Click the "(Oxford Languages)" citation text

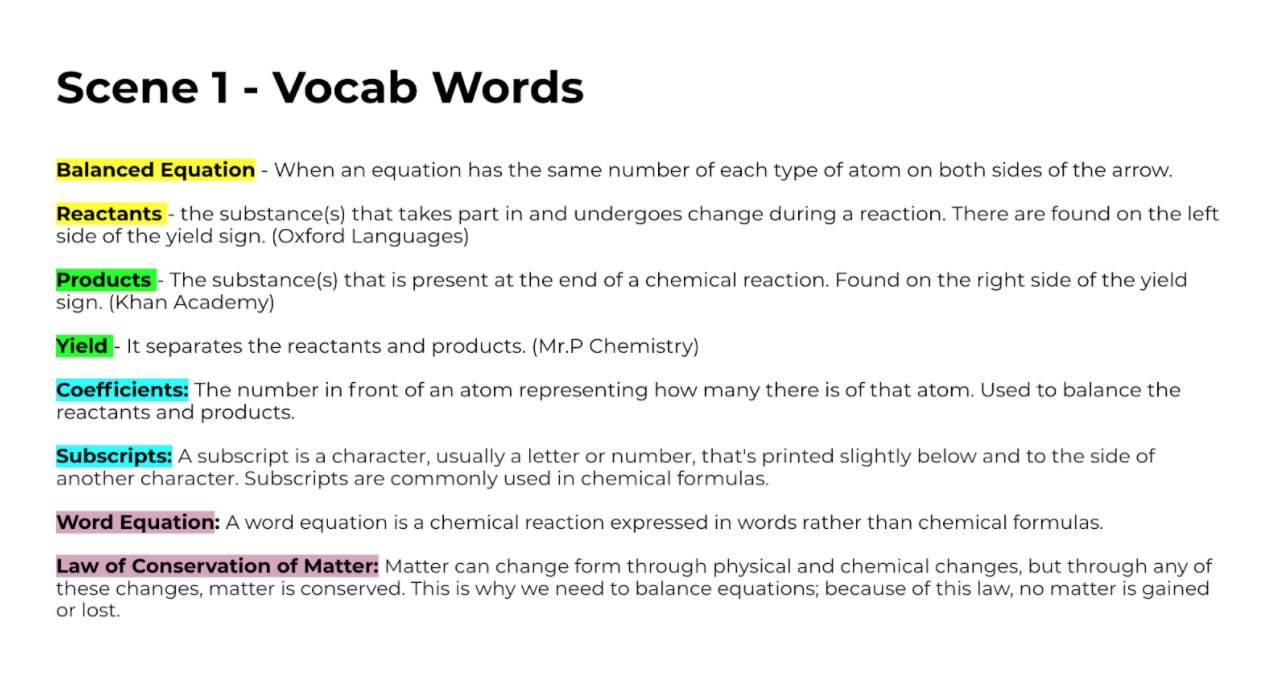coord(371,237)
